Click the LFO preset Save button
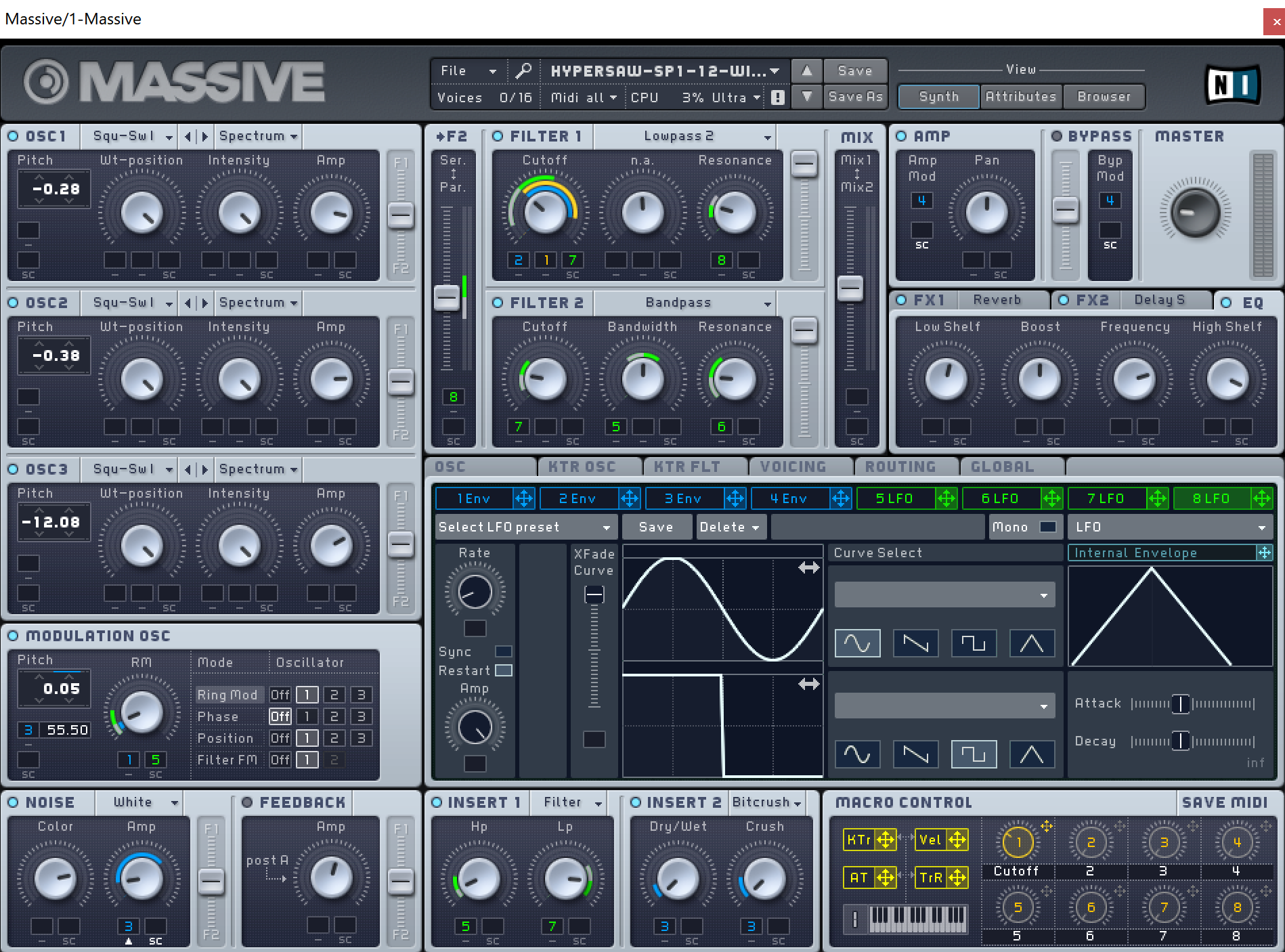Image resolution: width=1285 pixels, height=952 pixels. [656, 527]
